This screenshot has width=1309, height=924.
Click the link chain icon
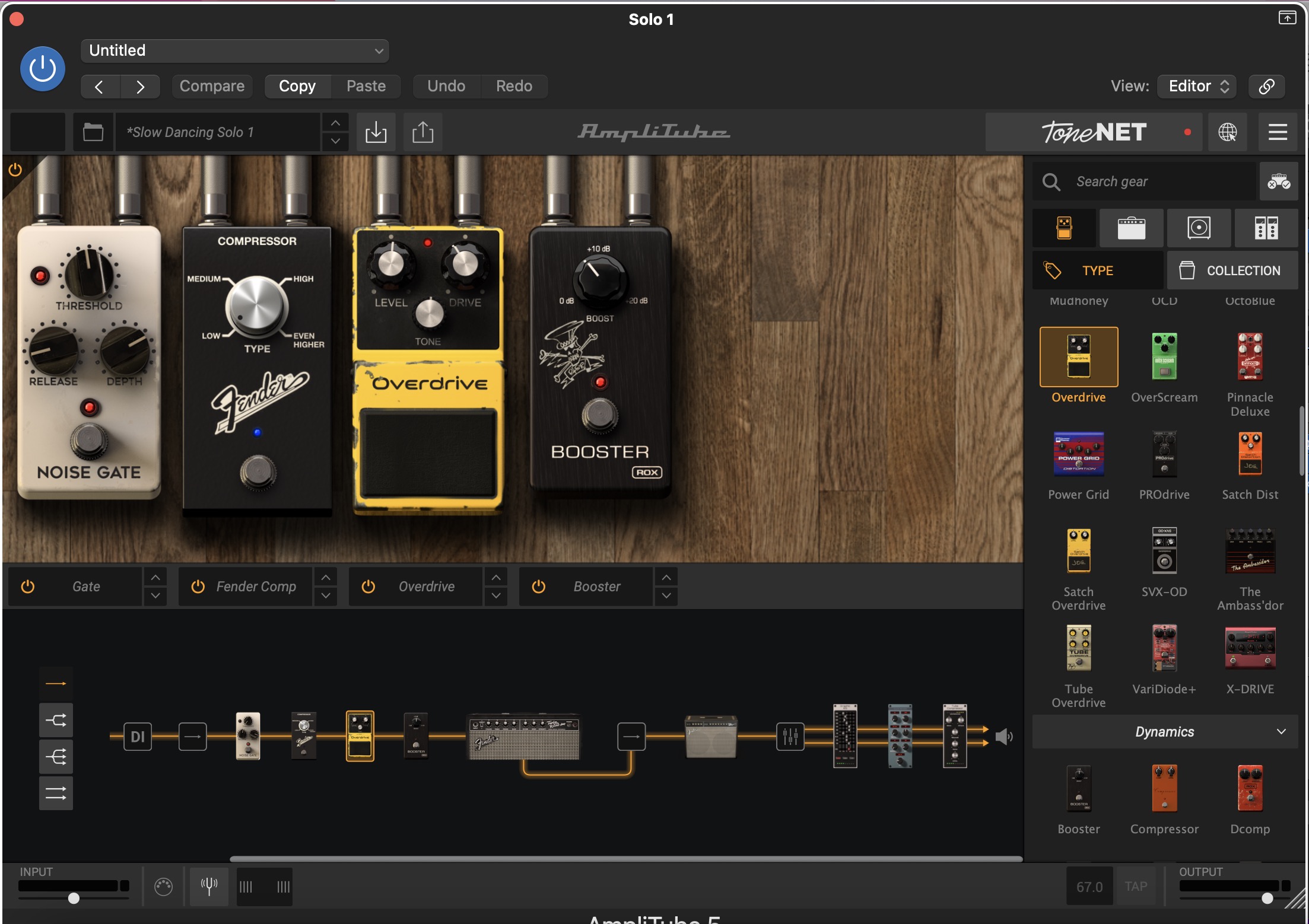pyautogui.click(x=1267, y=86)
